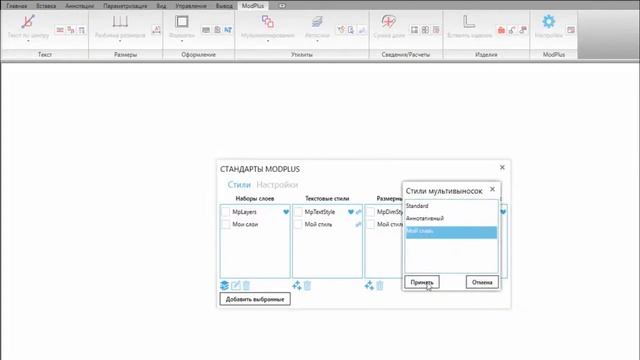Click the Принять button
The width and height of the screenshot is (640, 360).
coord(422,282)
